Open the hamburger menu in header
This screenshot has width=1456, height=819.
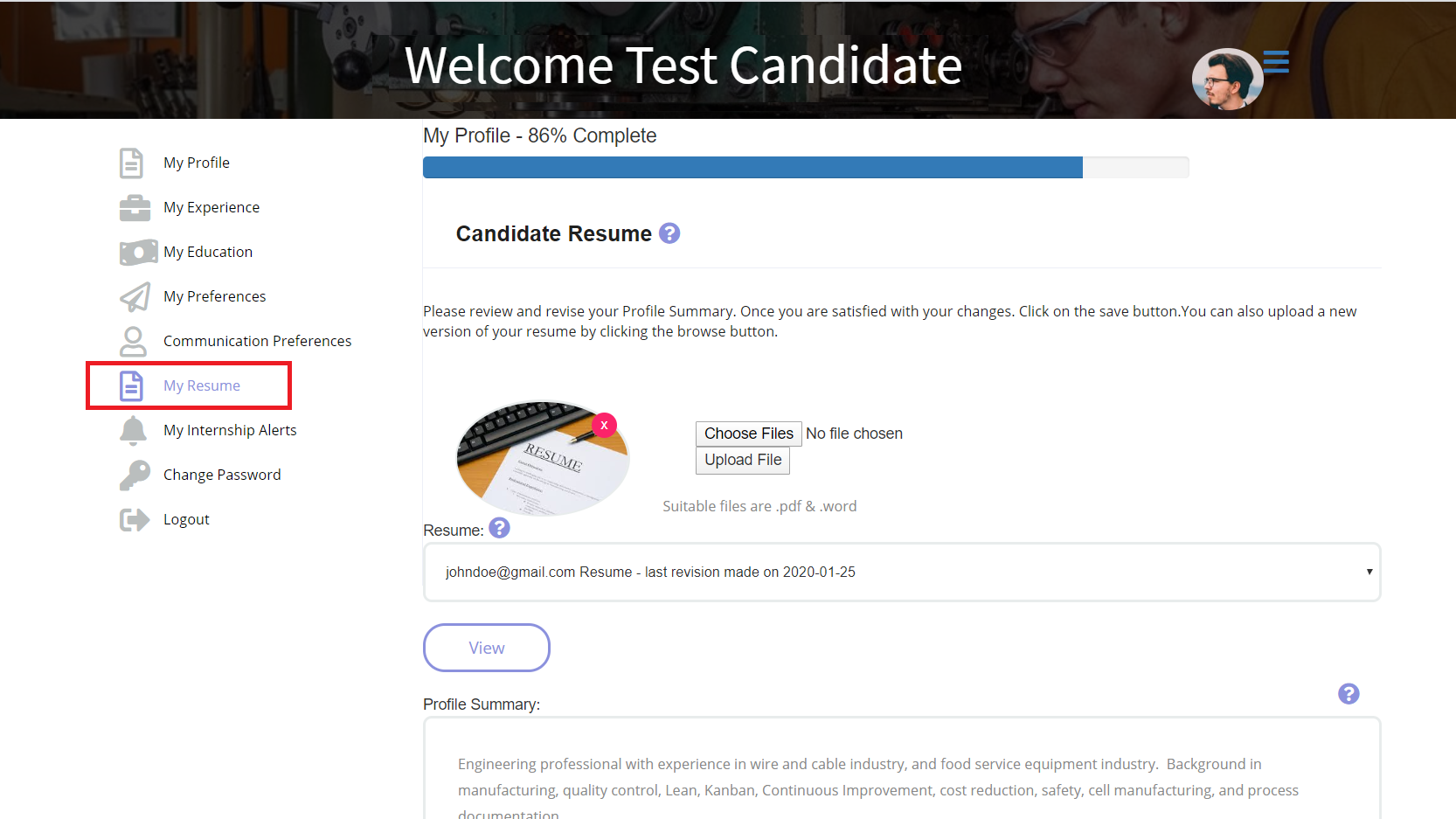pyautogui.click(x=1276, y=62)
